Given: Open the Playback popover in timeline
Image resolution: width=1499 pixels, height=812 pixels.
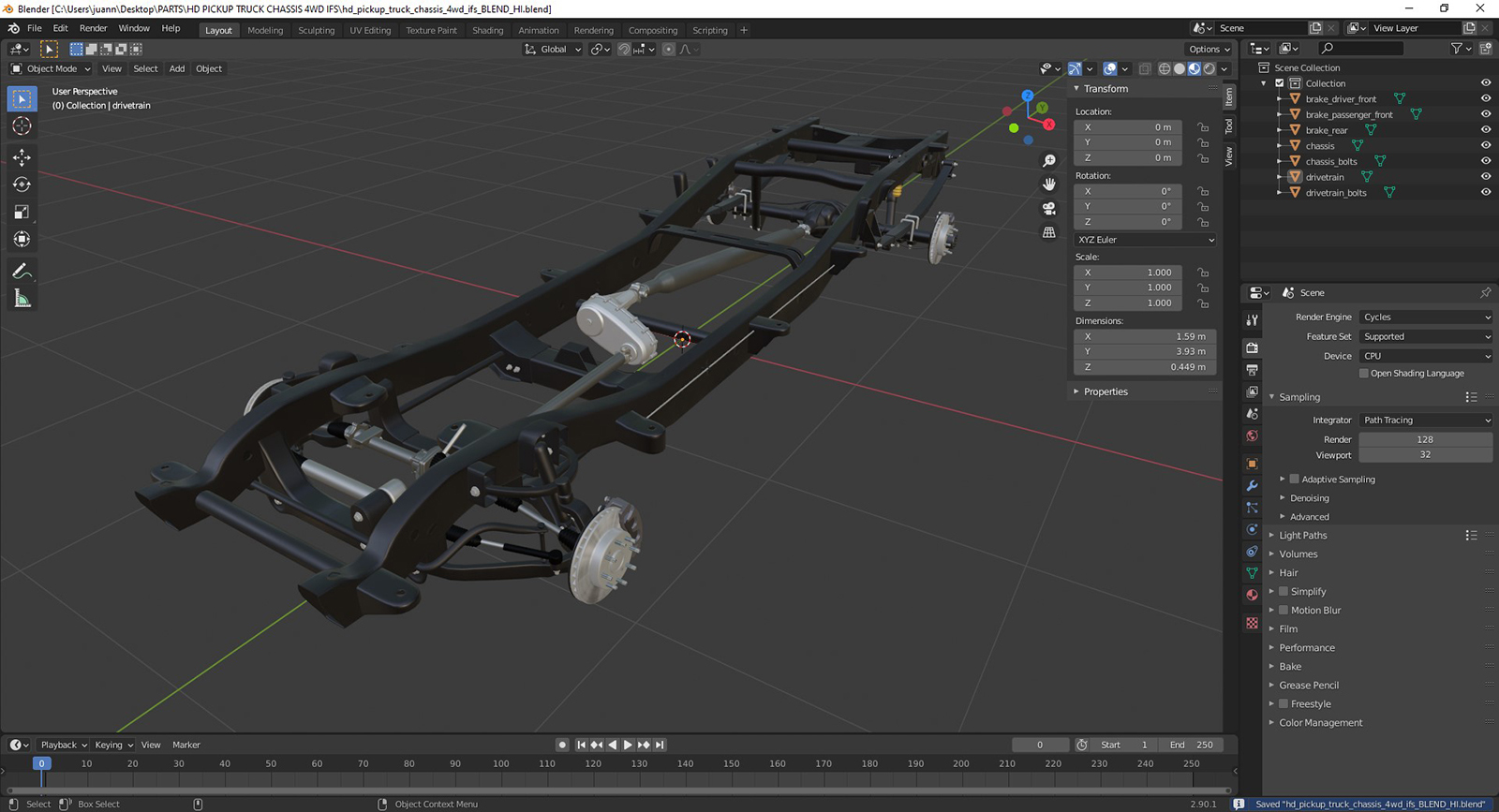Looking at the screenshot, I should [64, 745].
